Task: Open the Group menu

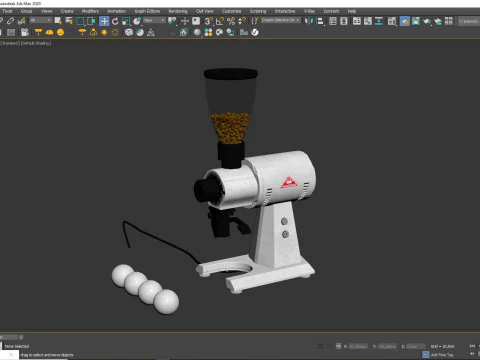Action: tap(26, 11)
